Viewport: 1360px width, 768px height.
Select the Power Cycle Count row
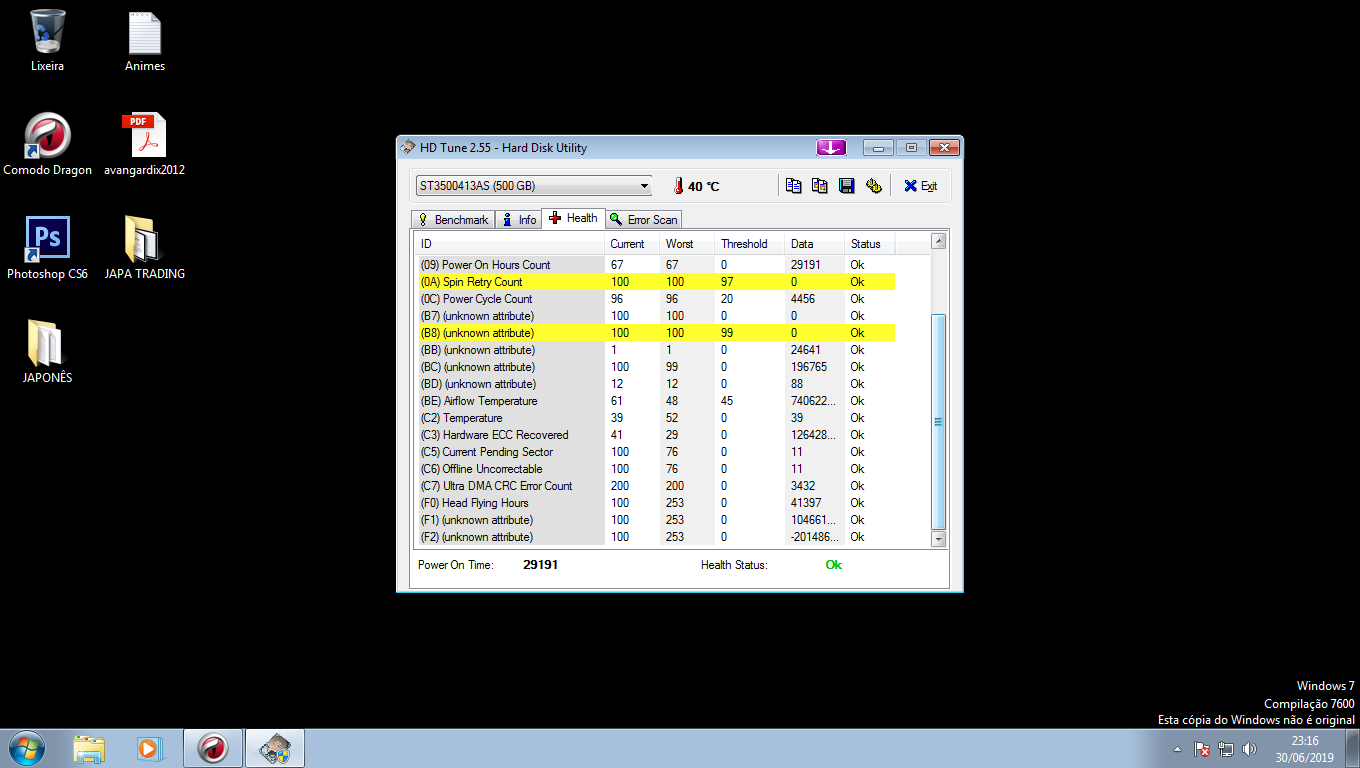point(655,299)
